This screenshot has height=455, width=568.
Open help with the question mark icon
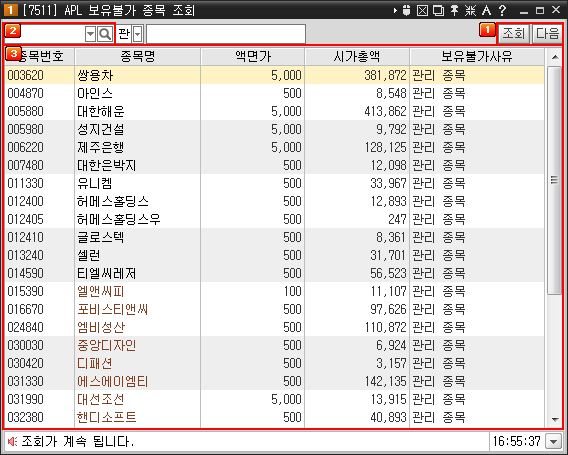point(502,11)
